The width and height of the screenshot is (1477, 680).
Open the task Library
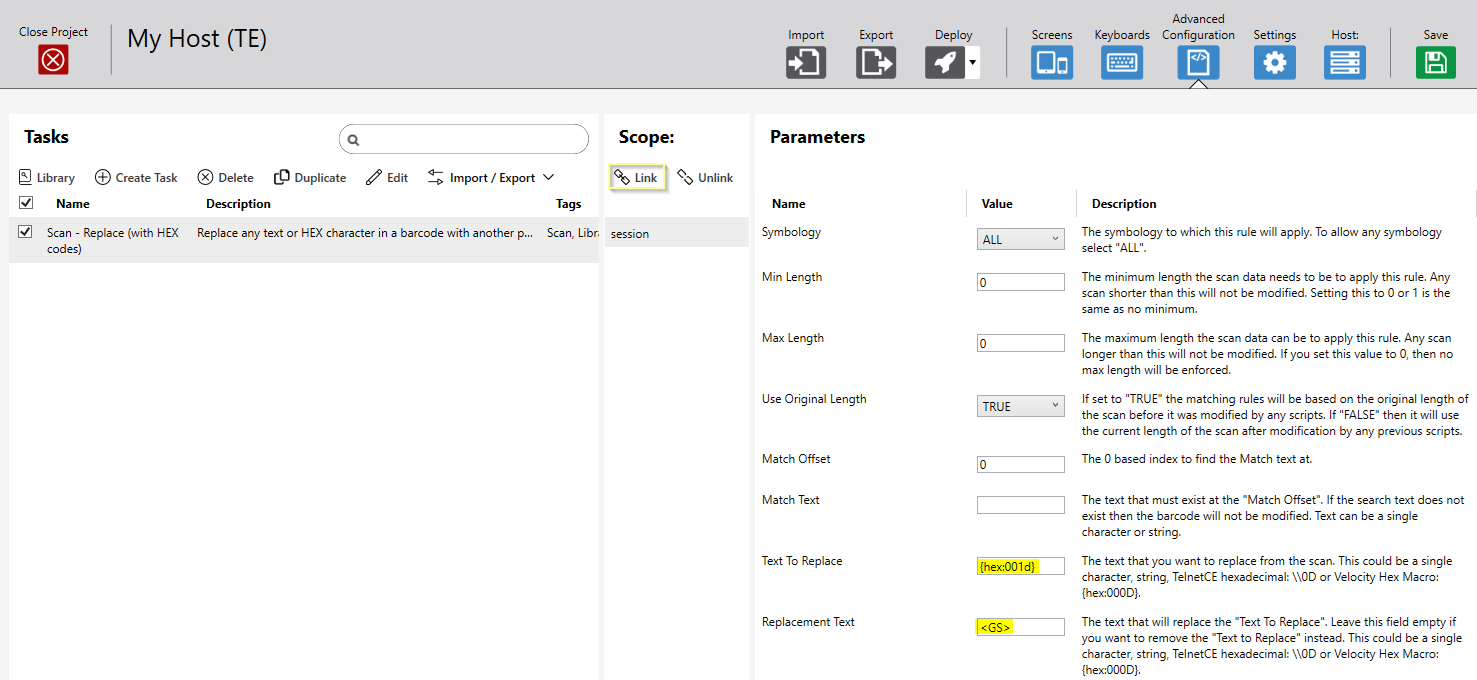tap(47, 178)
